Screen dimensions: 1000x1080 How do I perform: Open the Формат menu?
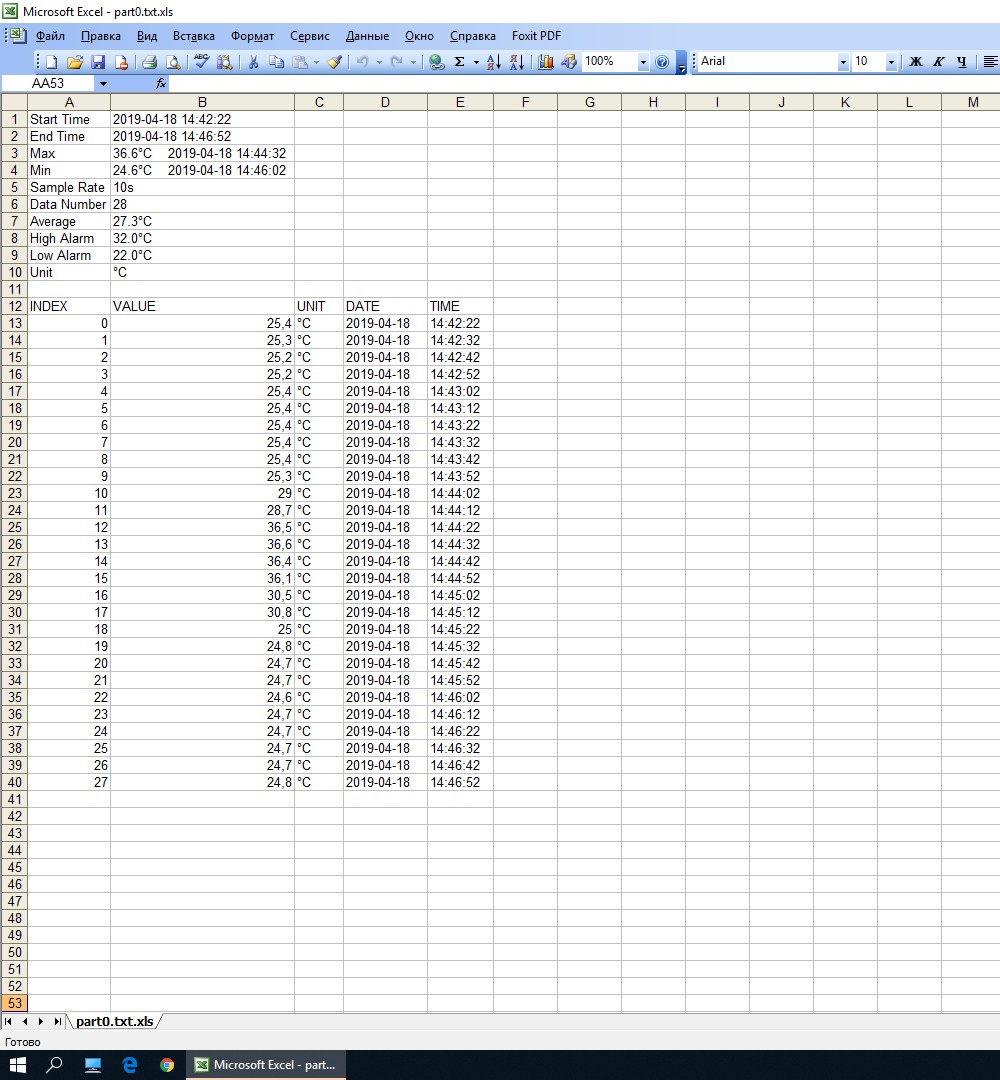point(252,36)
